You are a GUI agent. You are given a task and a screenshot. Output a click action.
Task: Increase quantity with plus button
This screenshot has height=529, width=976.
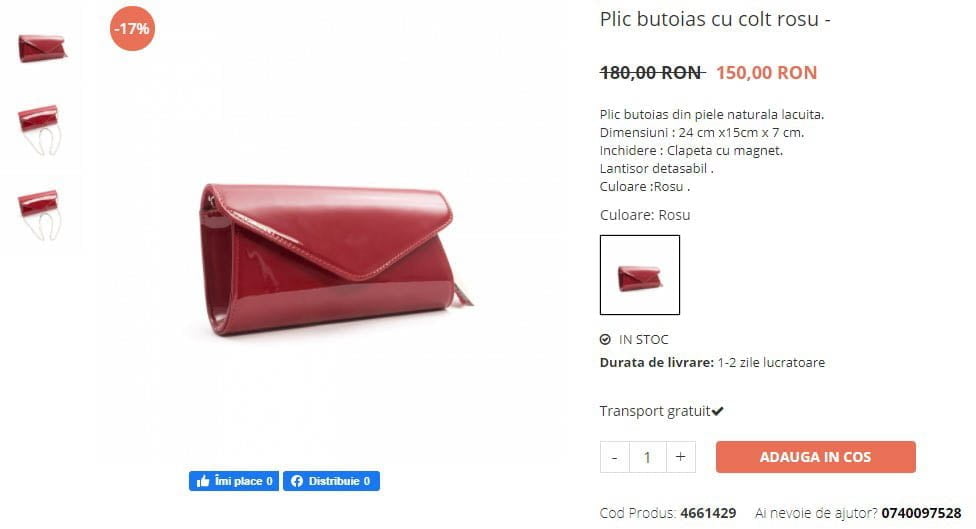click(680, 457)
